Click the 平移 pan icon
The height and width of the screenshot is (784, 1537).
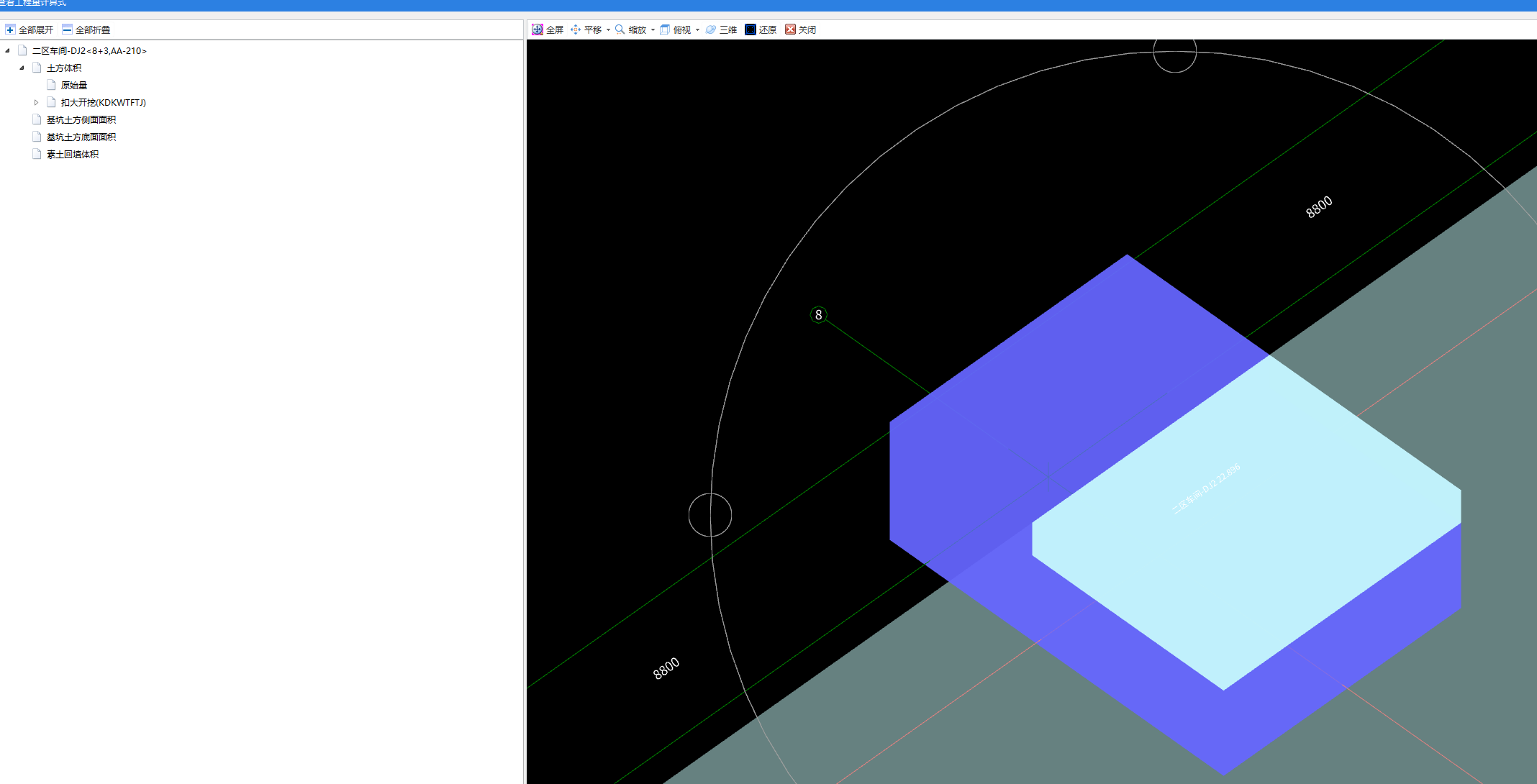click(x=576, y=29)
